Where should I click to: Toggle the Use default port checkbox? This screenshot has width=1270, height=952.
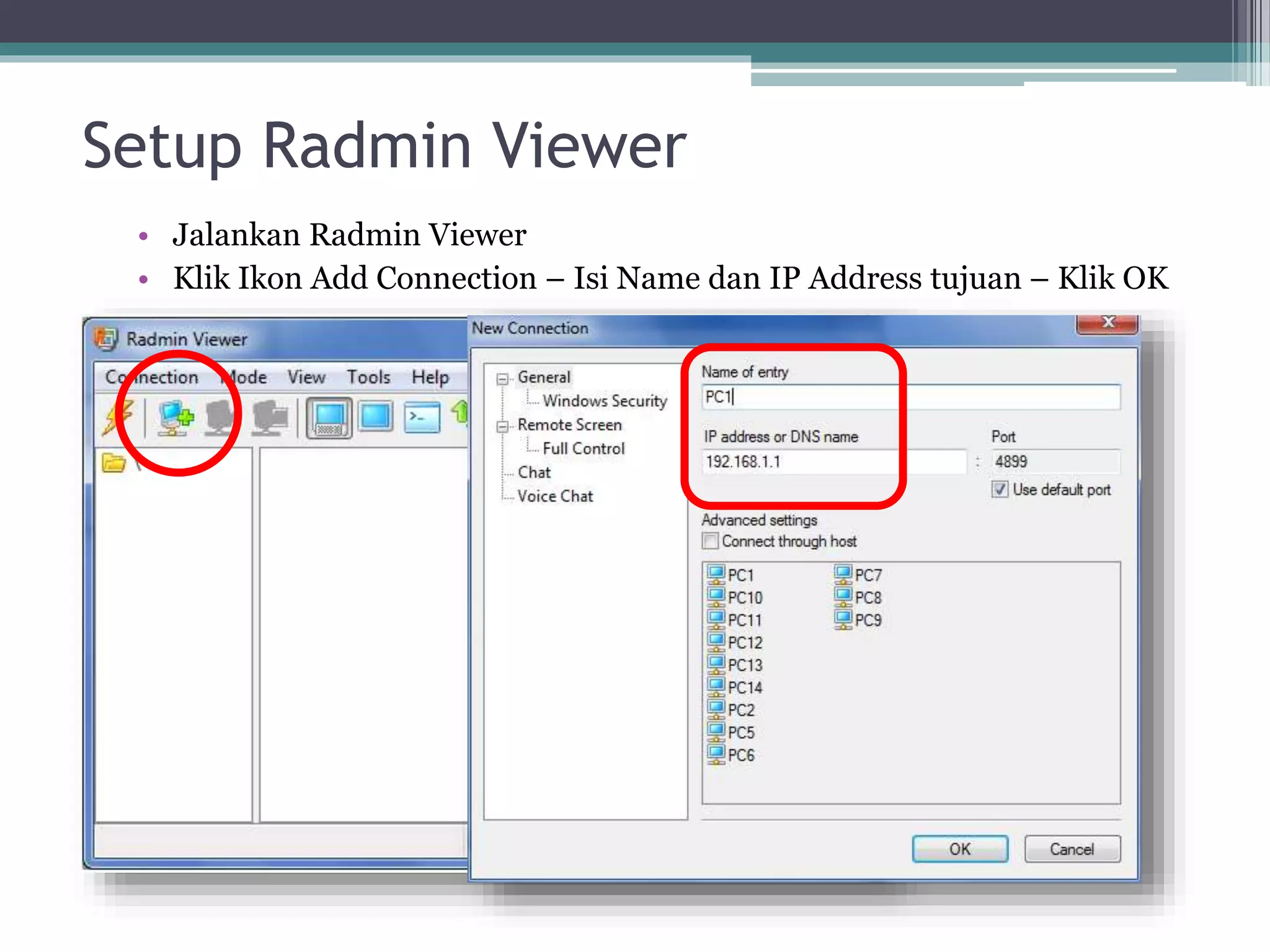pyautogui.click(x=999, y=490)
